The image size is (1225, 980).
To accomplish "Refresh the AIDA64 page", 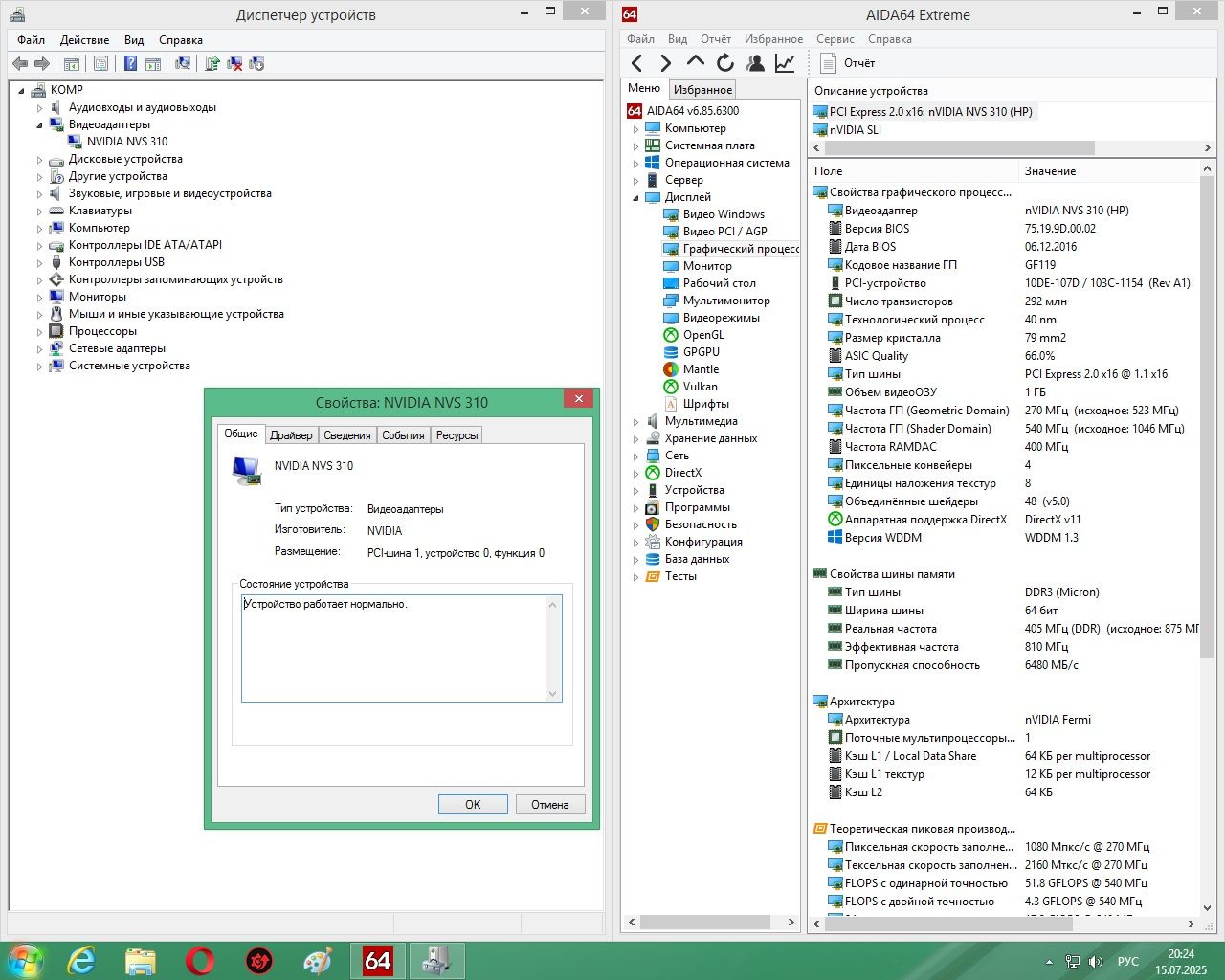I will (725, 63).
